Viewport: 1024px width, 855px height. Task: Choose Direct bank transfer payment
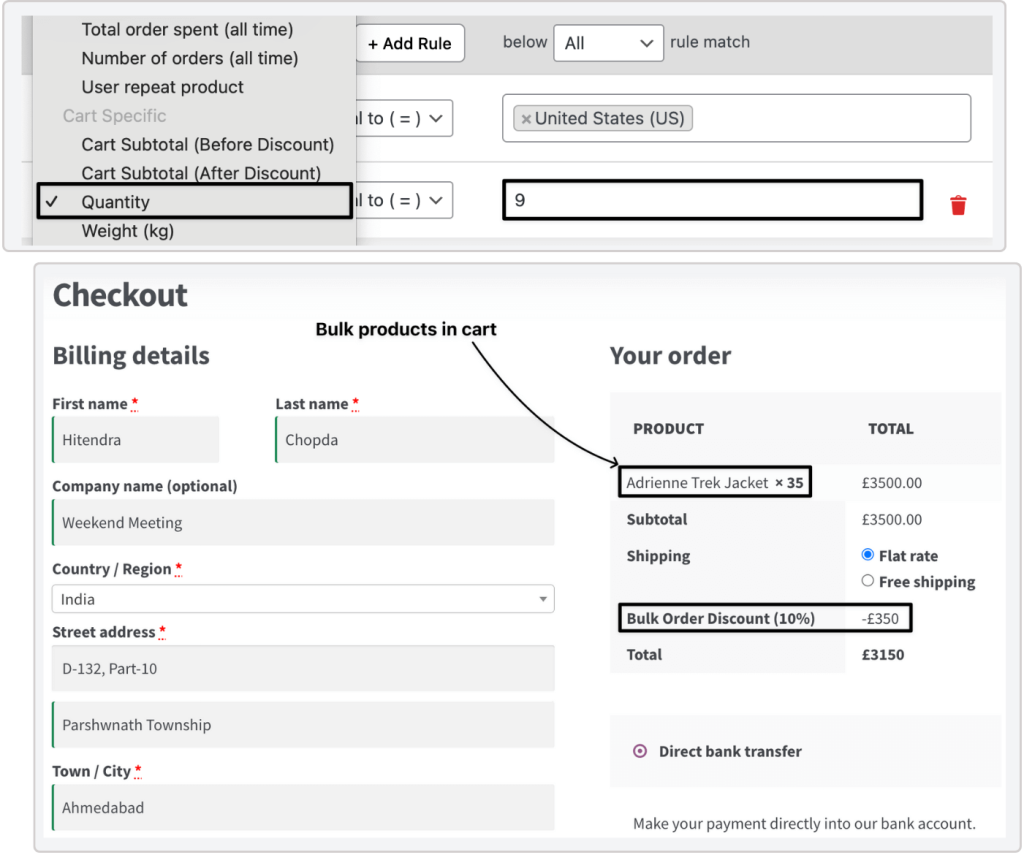[640, 751]
